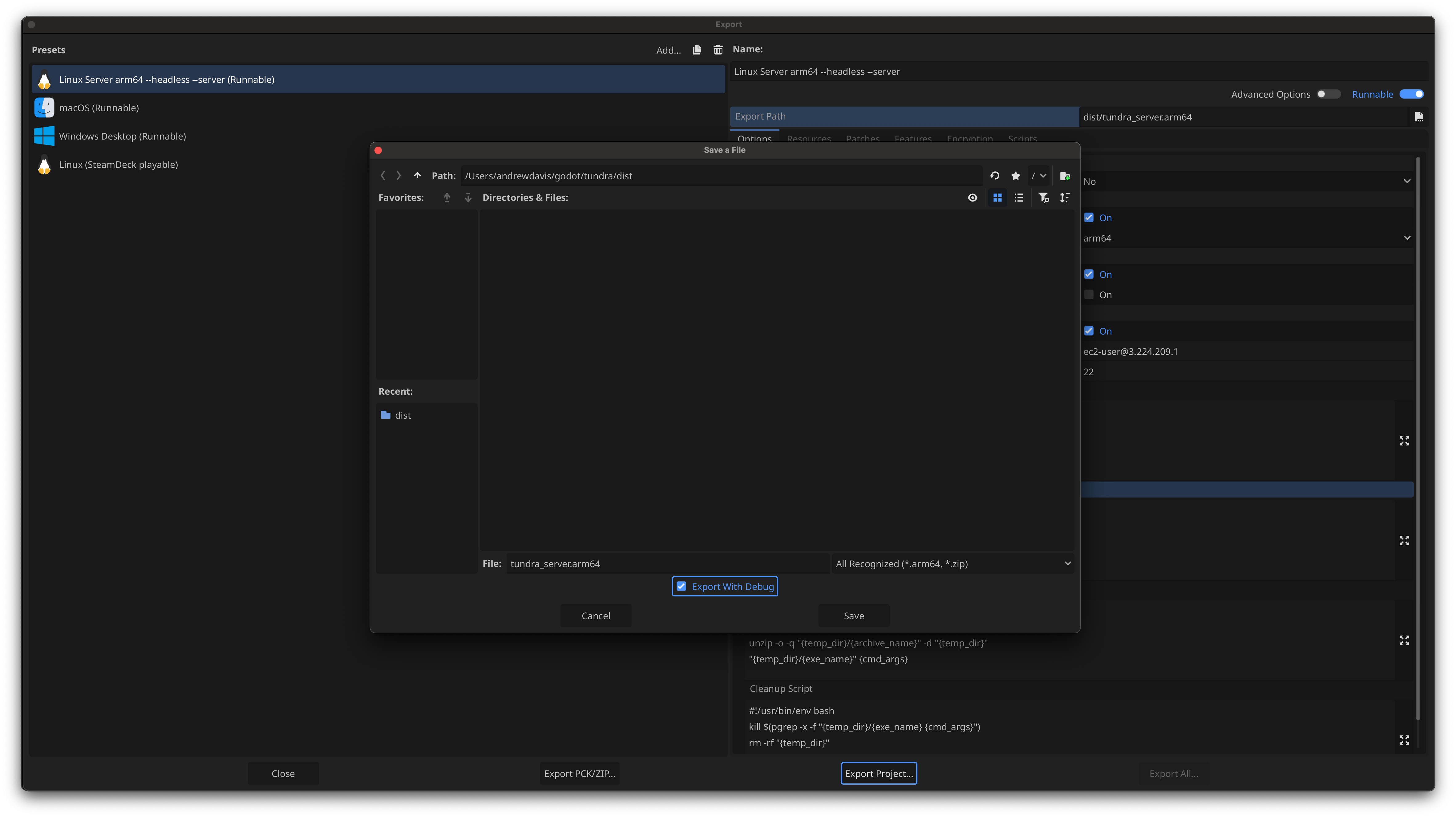1456x817 pixels.
Task: Select Windows Desktop (Runnable) preset
Action: coord(378,136)
